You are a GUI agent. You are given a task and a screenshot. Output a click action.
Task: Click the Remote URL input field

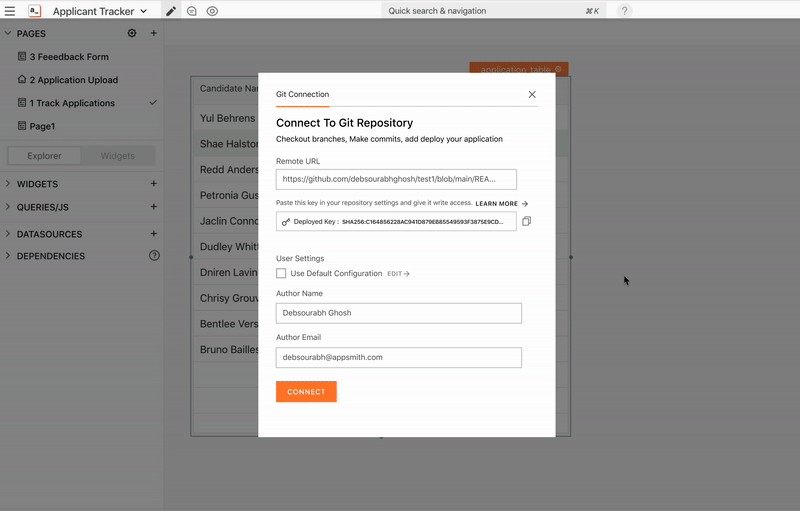pos(396,179)
